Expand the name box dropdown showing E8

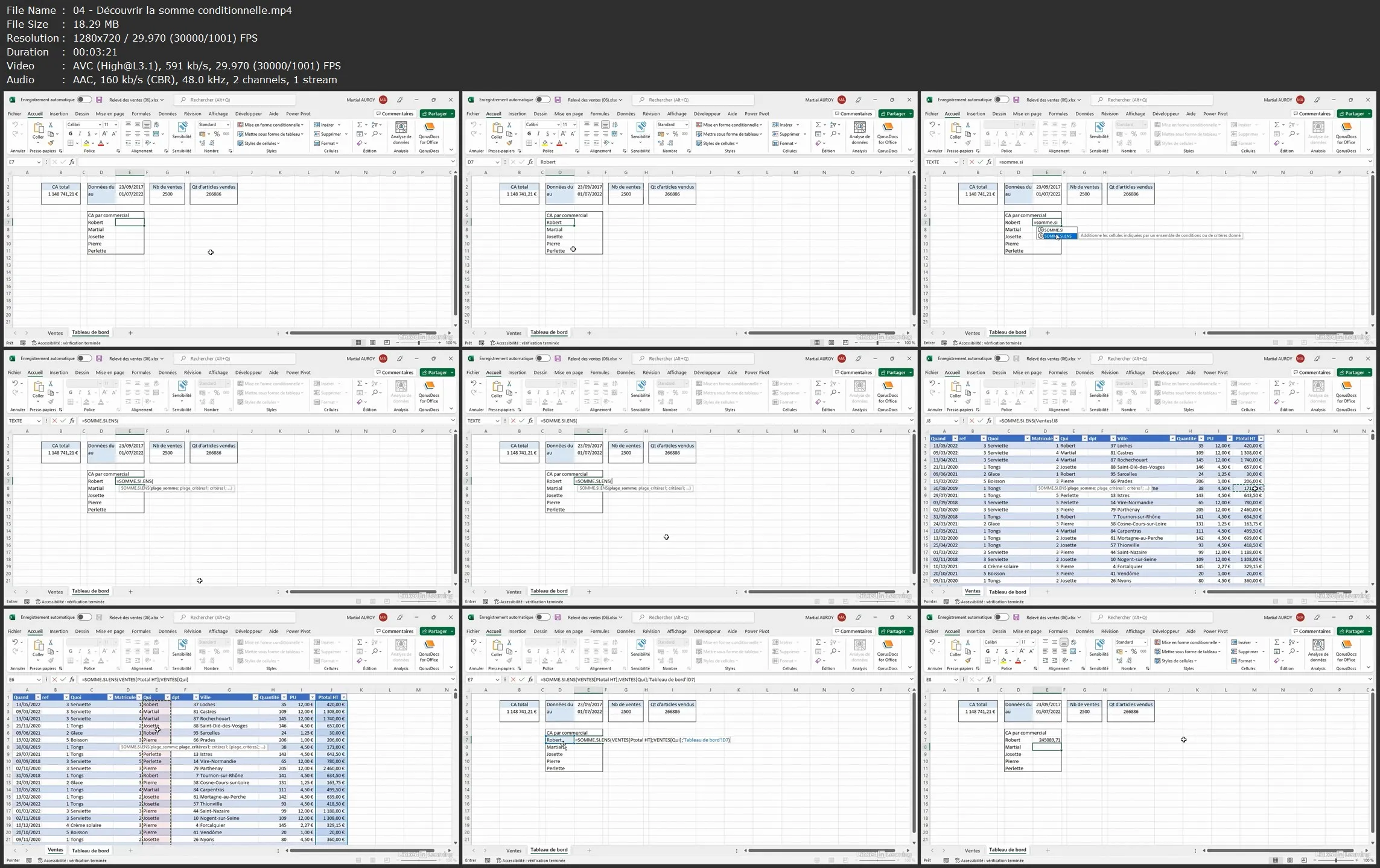[956, 679]
